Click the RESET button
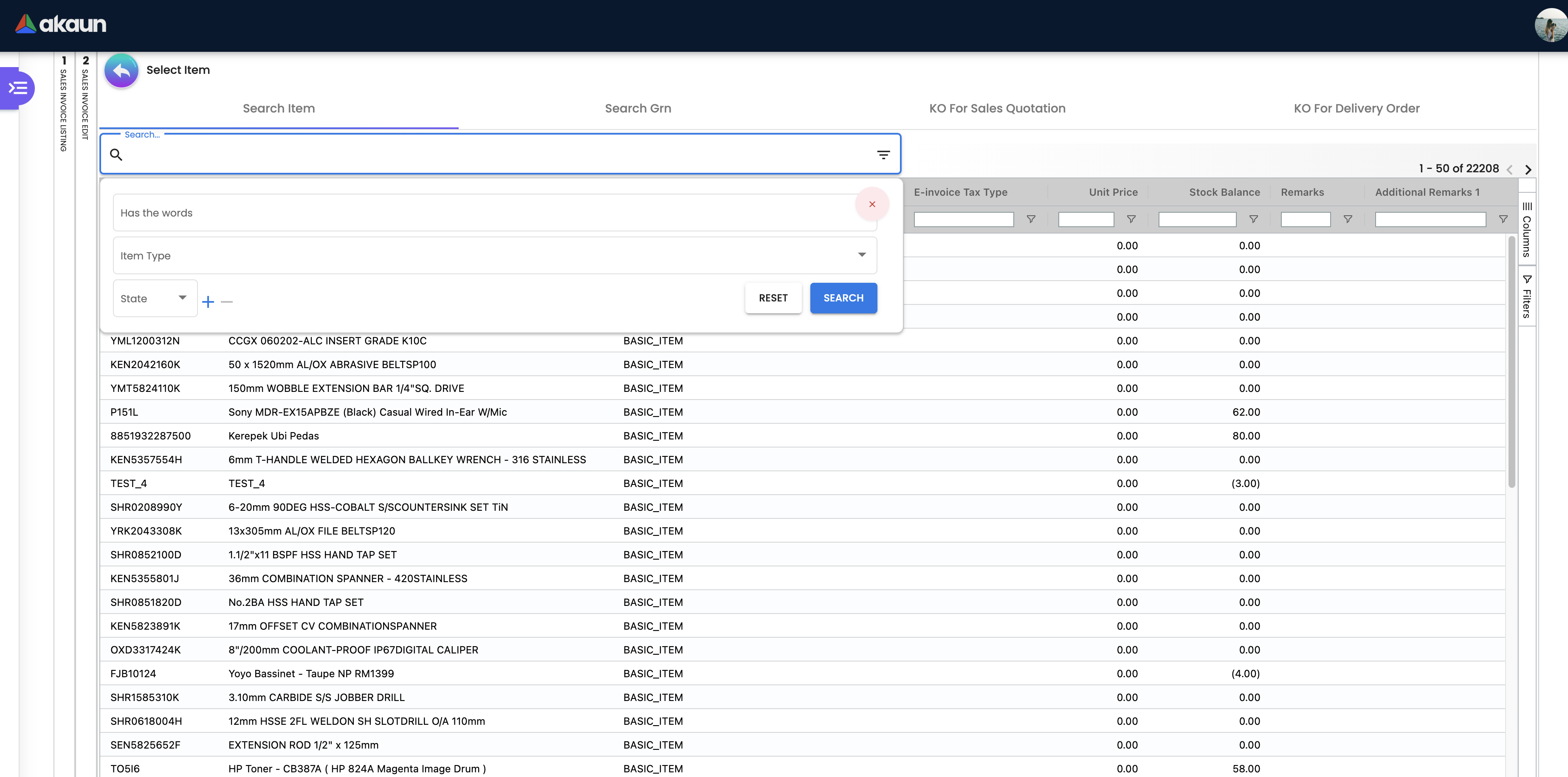The height and width of the screenshot is (777, 1568). click(773, 298)
